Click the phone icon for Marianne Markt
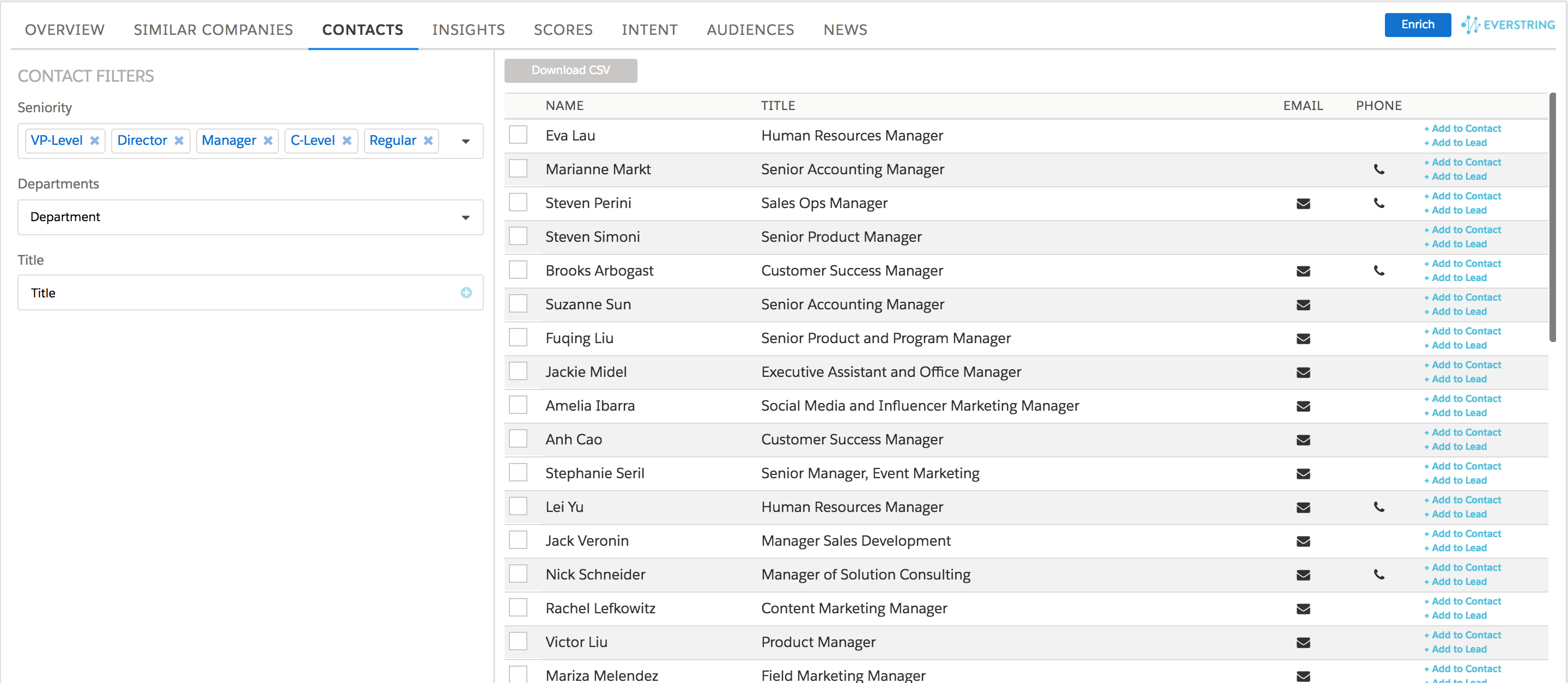This screenshot has width=1568, height=683. click(x=1379, y=170)
